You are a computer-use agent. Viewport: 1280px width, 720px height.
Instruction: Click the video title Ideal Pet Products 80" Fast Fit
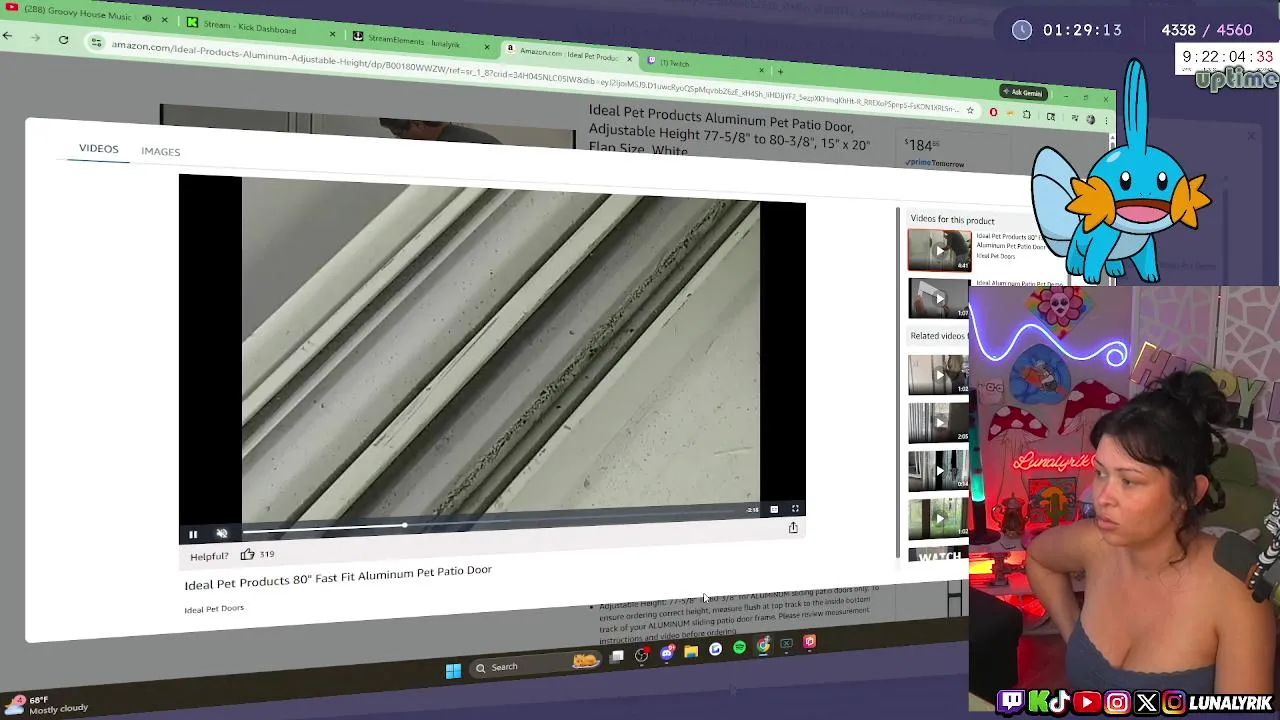pos(338,576)
